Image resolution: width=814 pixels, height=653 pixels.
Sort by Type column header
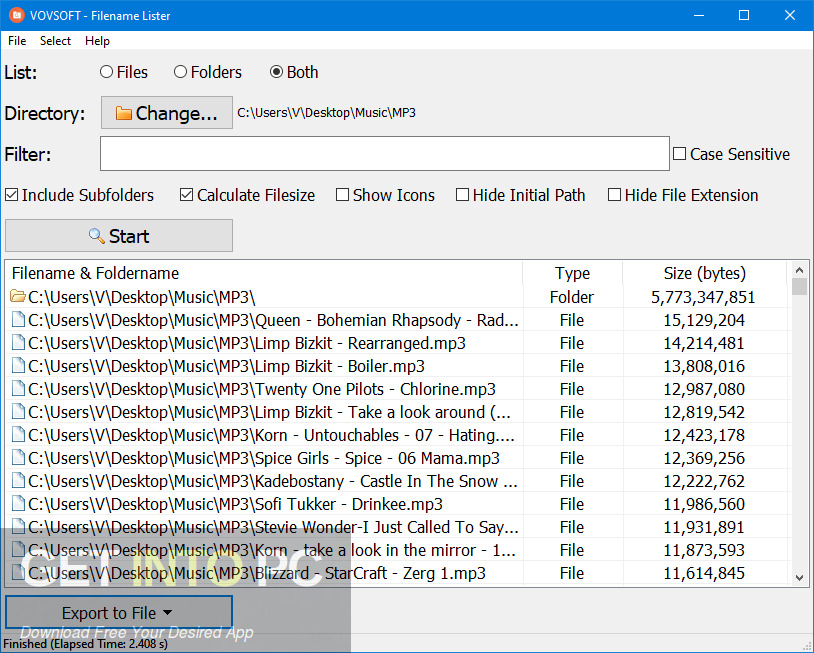click(x=573, y=273)
